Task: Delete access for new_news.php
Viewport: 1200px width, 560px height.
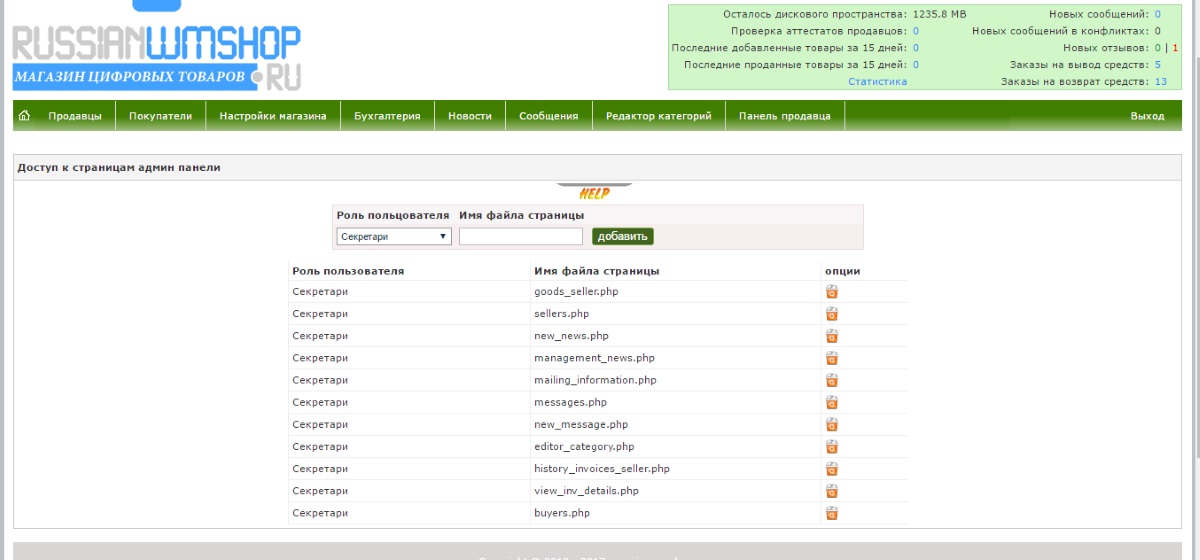Action: (x=831, y=336)
